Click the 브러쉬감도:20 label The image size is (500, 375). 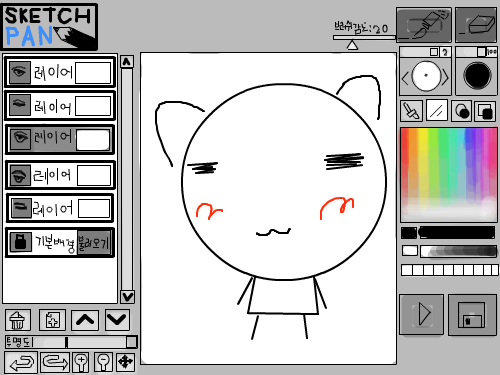pos(361,27)
